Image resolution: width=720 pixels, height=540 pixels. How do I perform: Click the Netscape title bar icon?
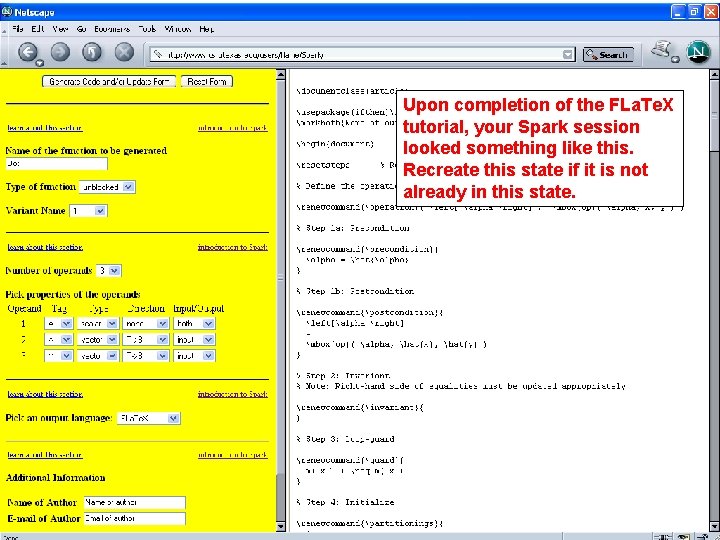(6, 11)
